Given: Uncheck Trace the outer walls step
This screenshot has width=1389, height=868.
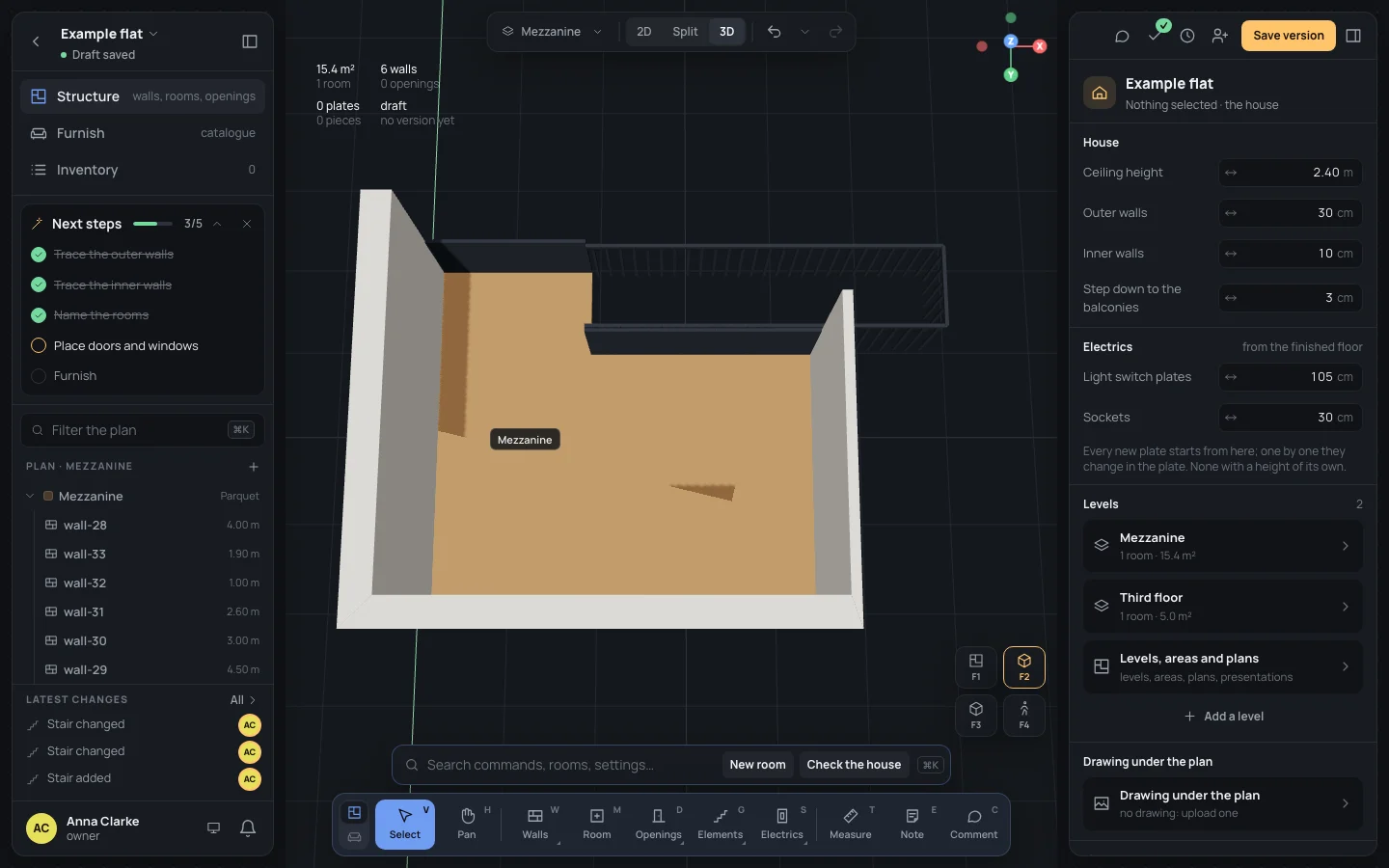Looking at the screenshot, I should coord(39,255).
